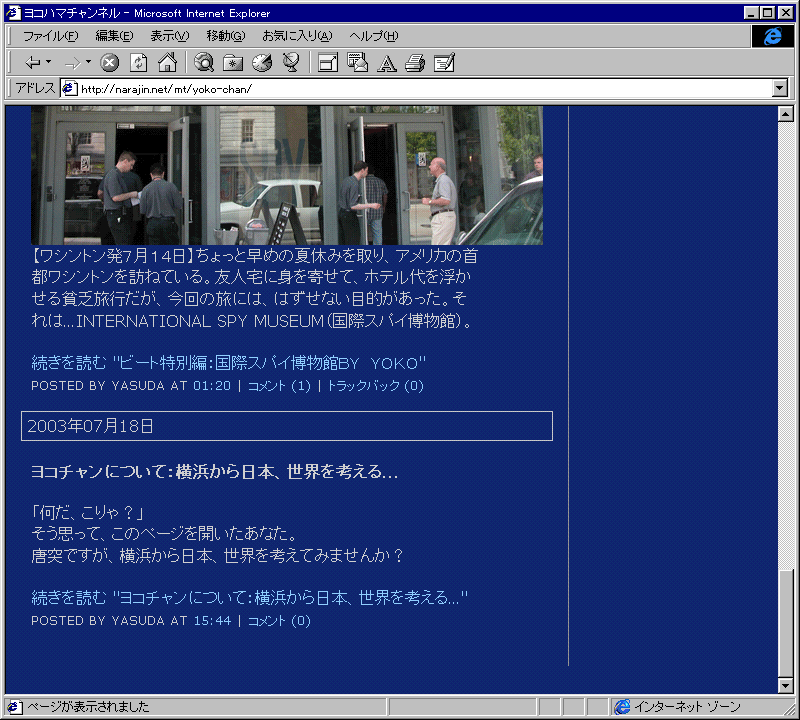Viewport: 800px width, 720px height.
Task: Open the お気に入り(A) menu
Action: 297,36
